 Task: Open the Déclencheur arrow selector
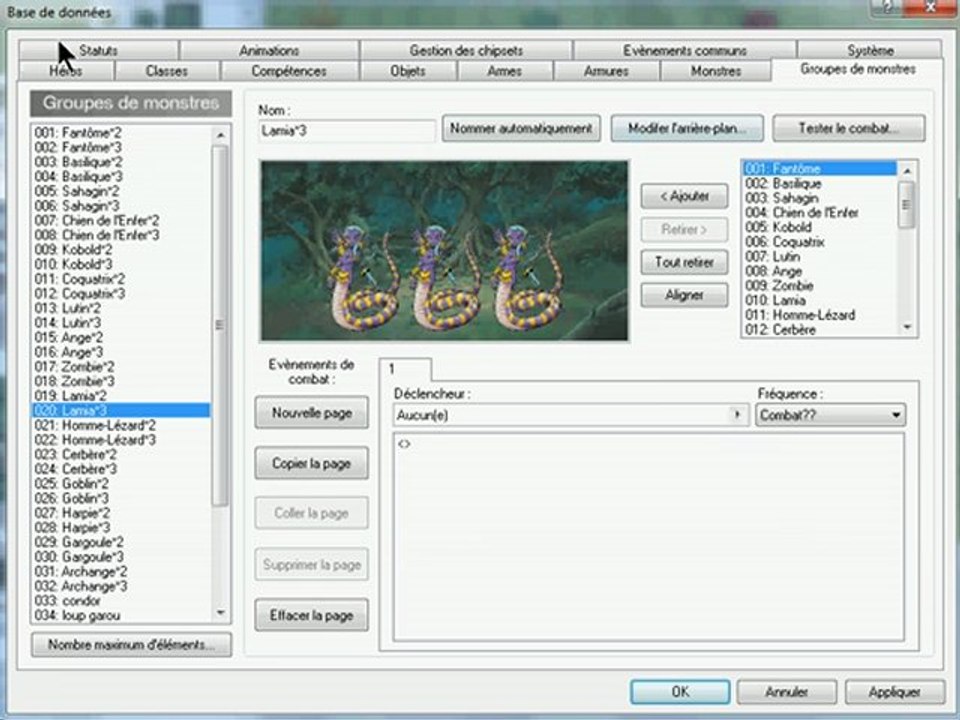(738, 415)
